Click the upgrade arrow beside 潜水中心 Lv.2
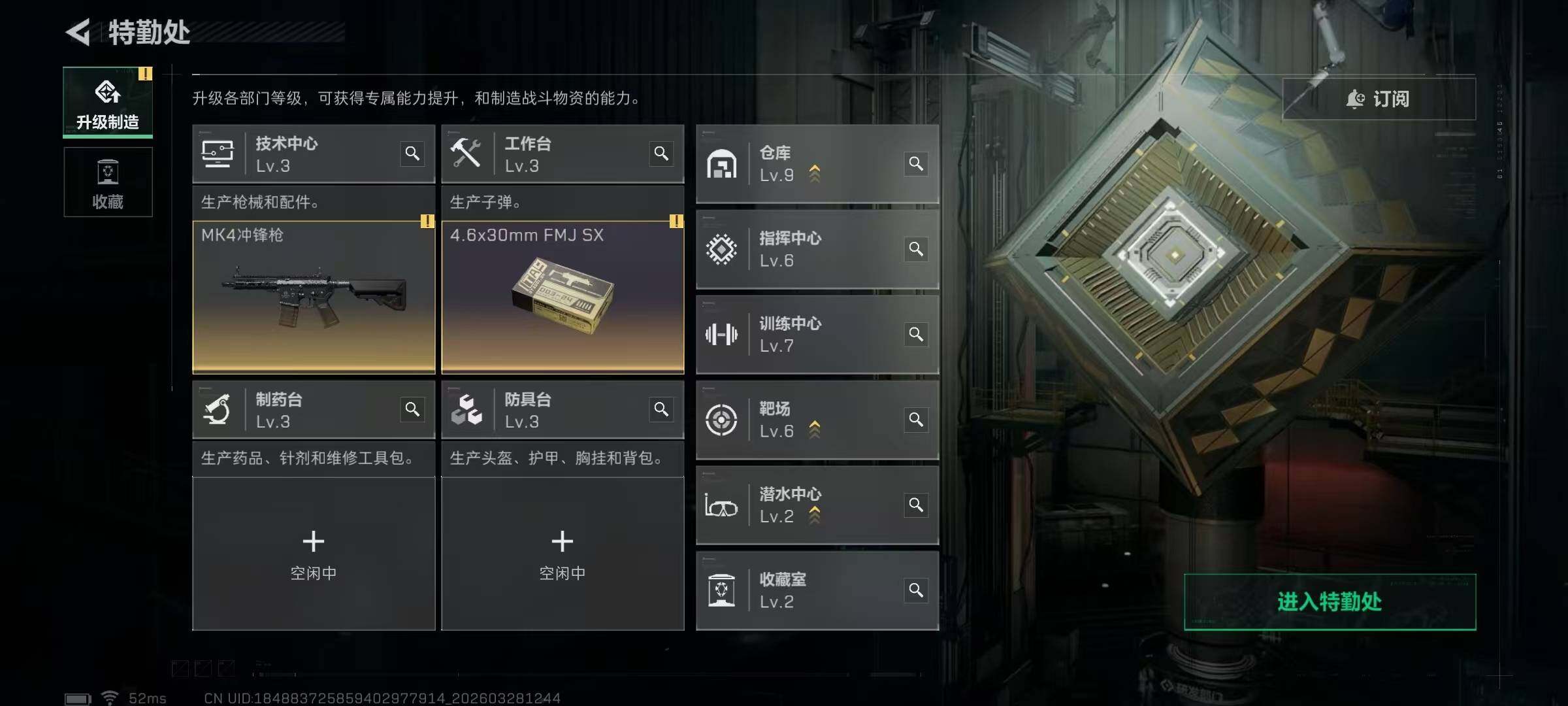Screen dimensions: 1568x706 (815, 515)
